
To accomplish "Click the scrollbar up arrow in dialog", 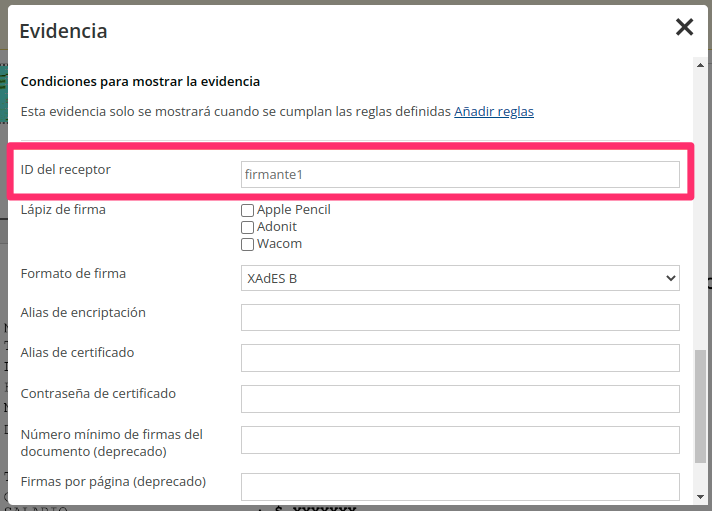I will (702, 65).
